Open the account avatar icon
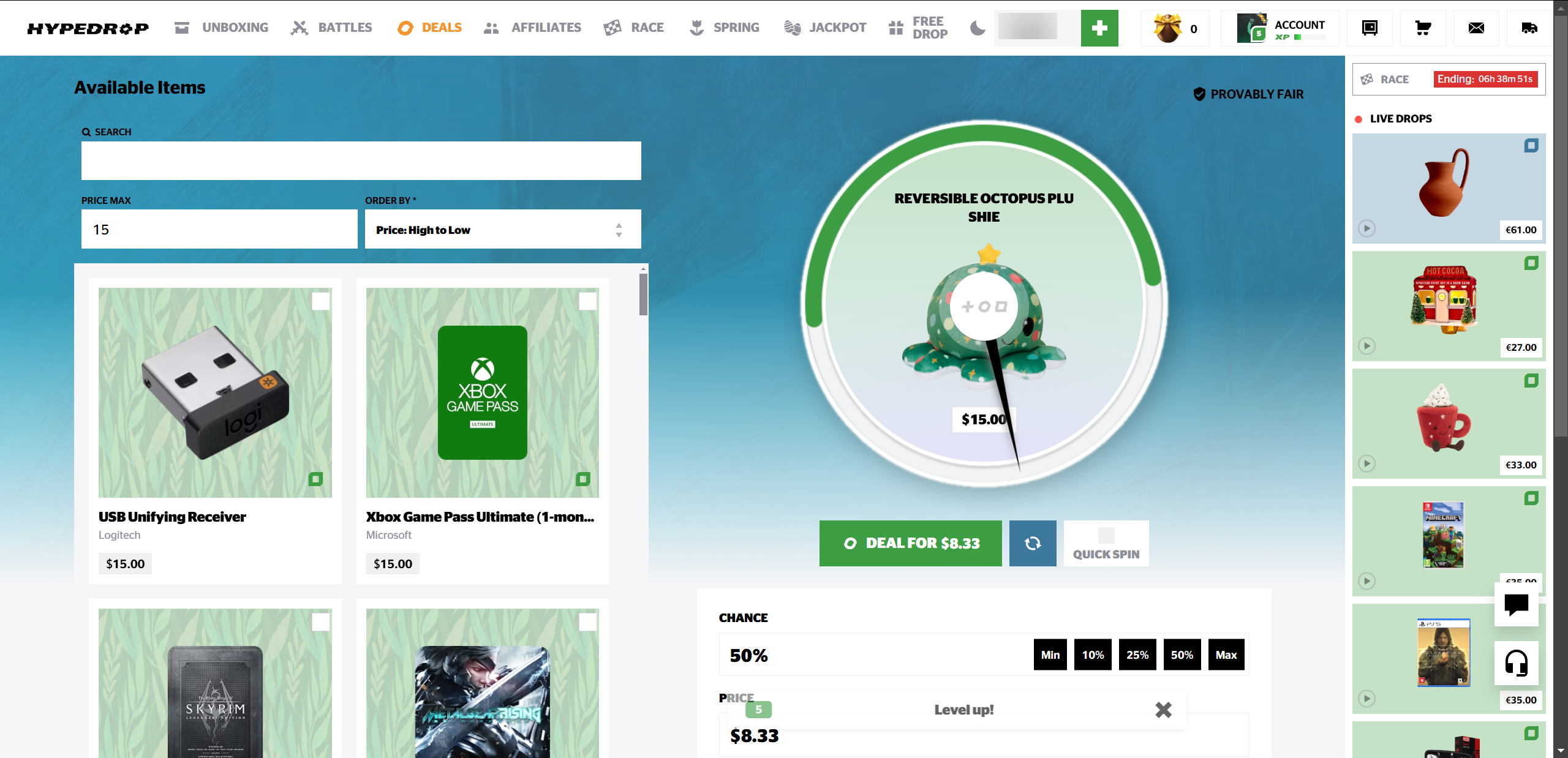 [x=1252, y=28]
